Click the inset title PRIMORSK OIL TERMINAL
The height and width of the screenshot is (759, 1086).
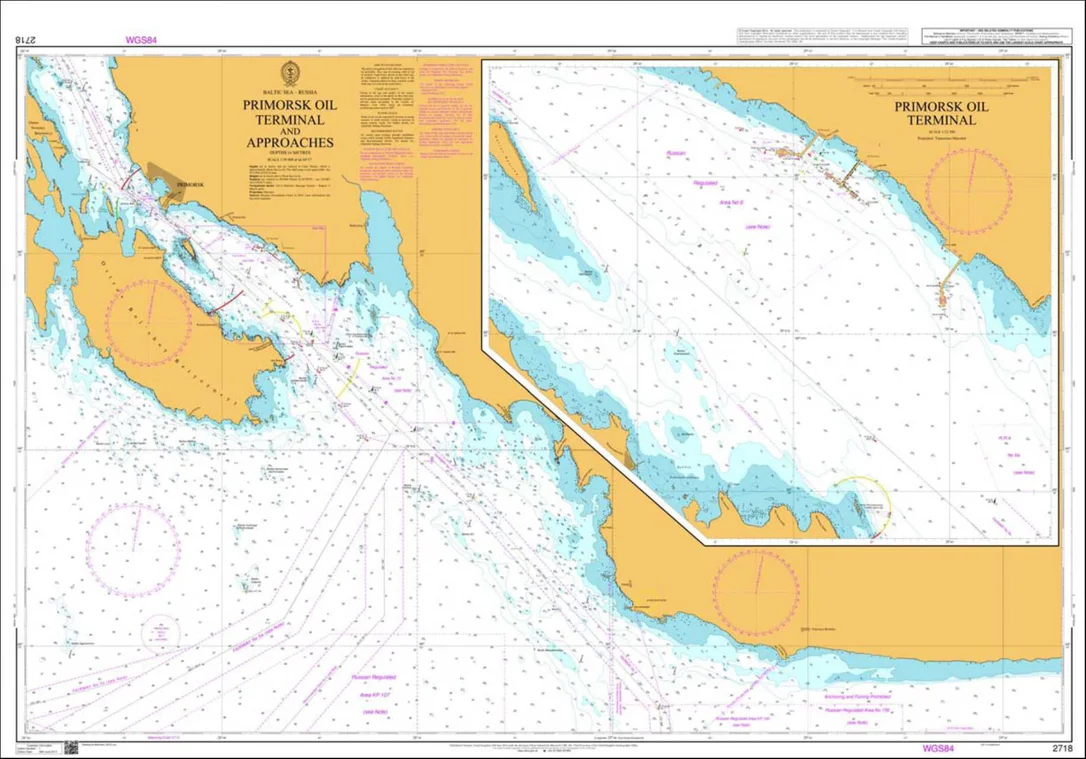click(x=941, y=114)
